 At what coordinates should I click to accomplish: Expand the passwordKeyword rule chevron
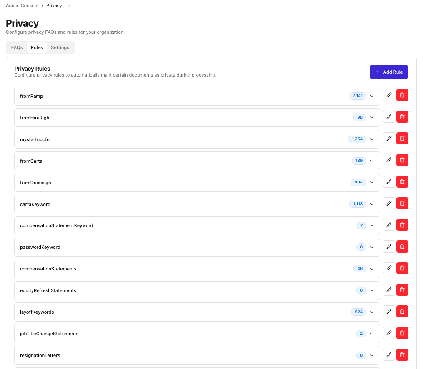(372, 247)
